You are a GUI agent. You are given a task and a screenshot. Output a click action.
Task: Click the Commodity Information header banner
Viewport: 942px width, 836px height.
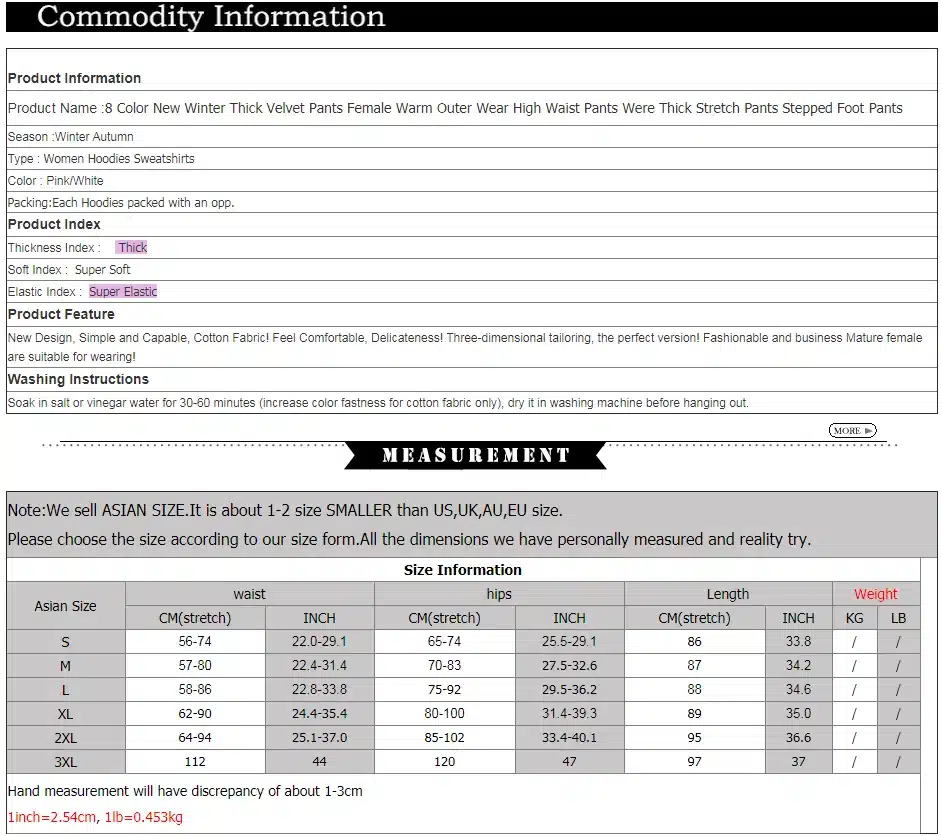(471, 16)
